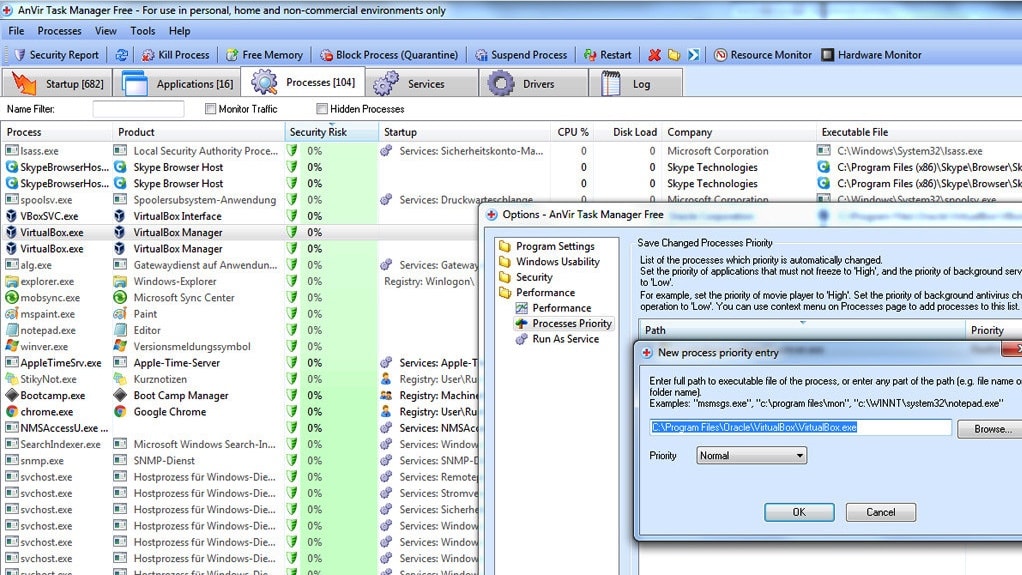Toggle the Hidden Processes checkbox

coord(322,109)
